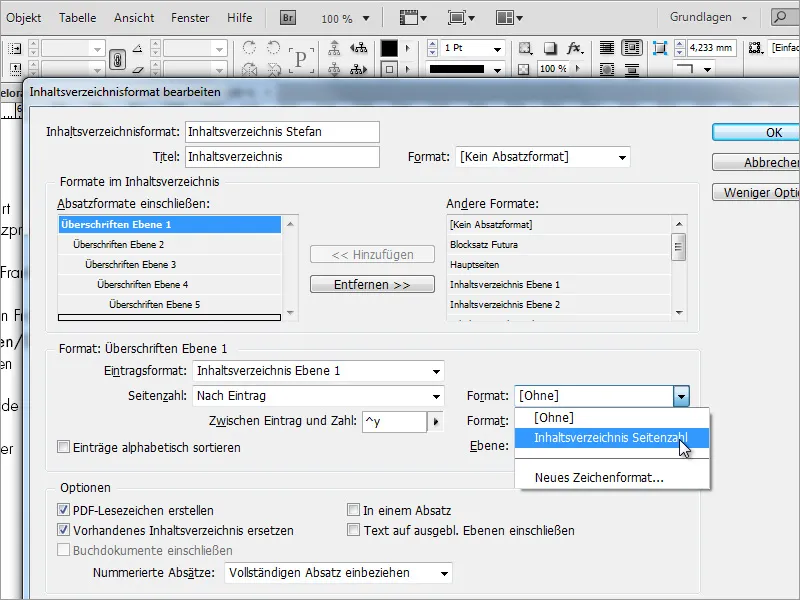
Task: Check Text auf ausgebl. Ebenen einschließen
Action: click(x=353, y=530)
